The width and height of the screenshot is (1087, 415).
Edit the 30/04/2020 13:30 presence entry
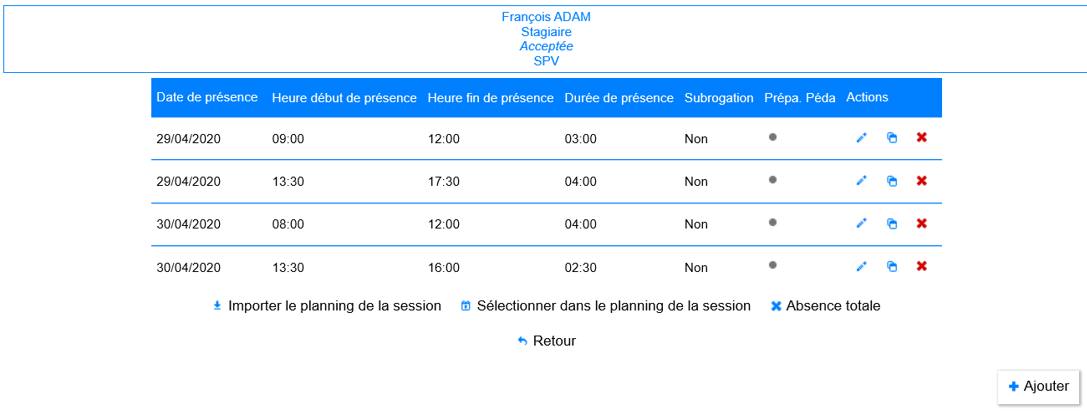click(x=861, y=267)
